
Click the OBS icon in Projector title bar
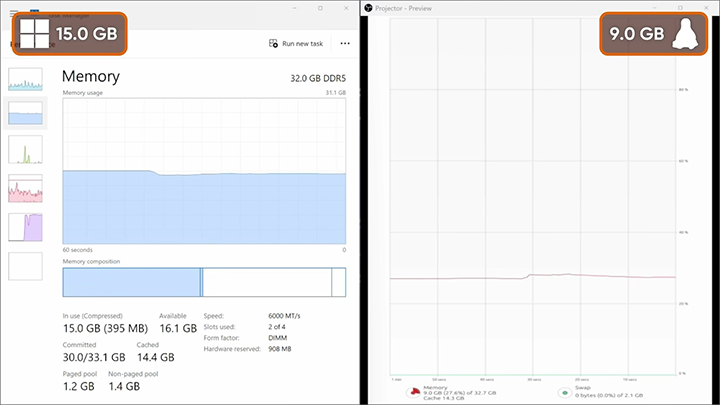tap(368, 8)
